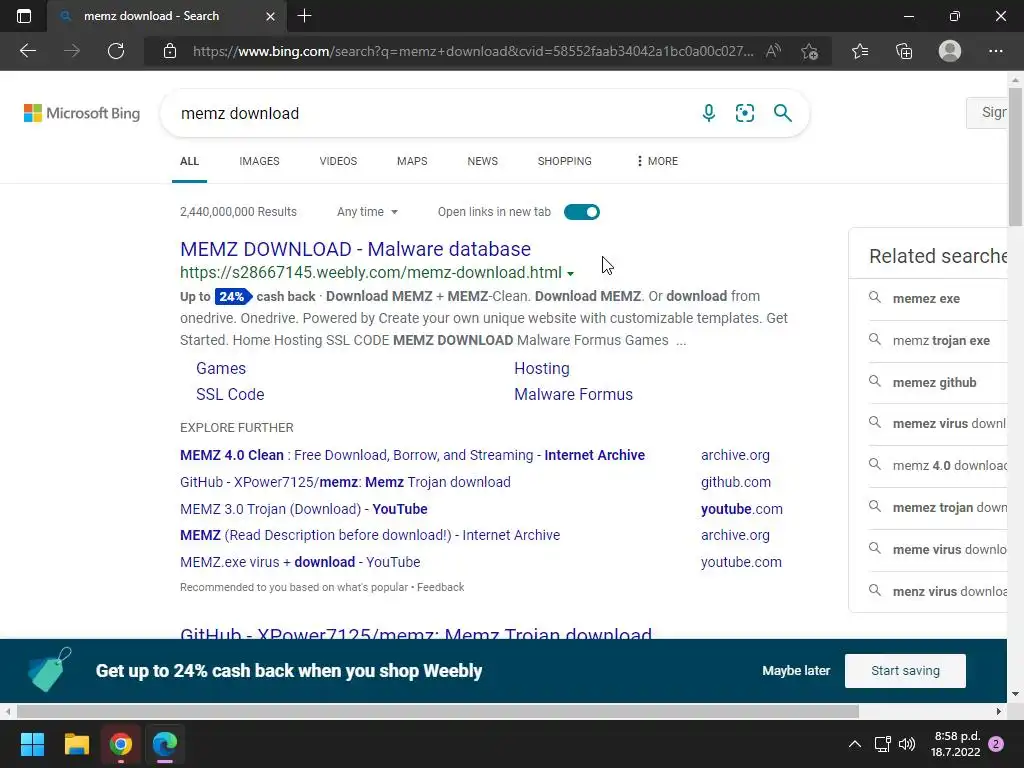Click the magnifier search button in the search box
The height and width of the screenshot is (768, 1024).
782,113
